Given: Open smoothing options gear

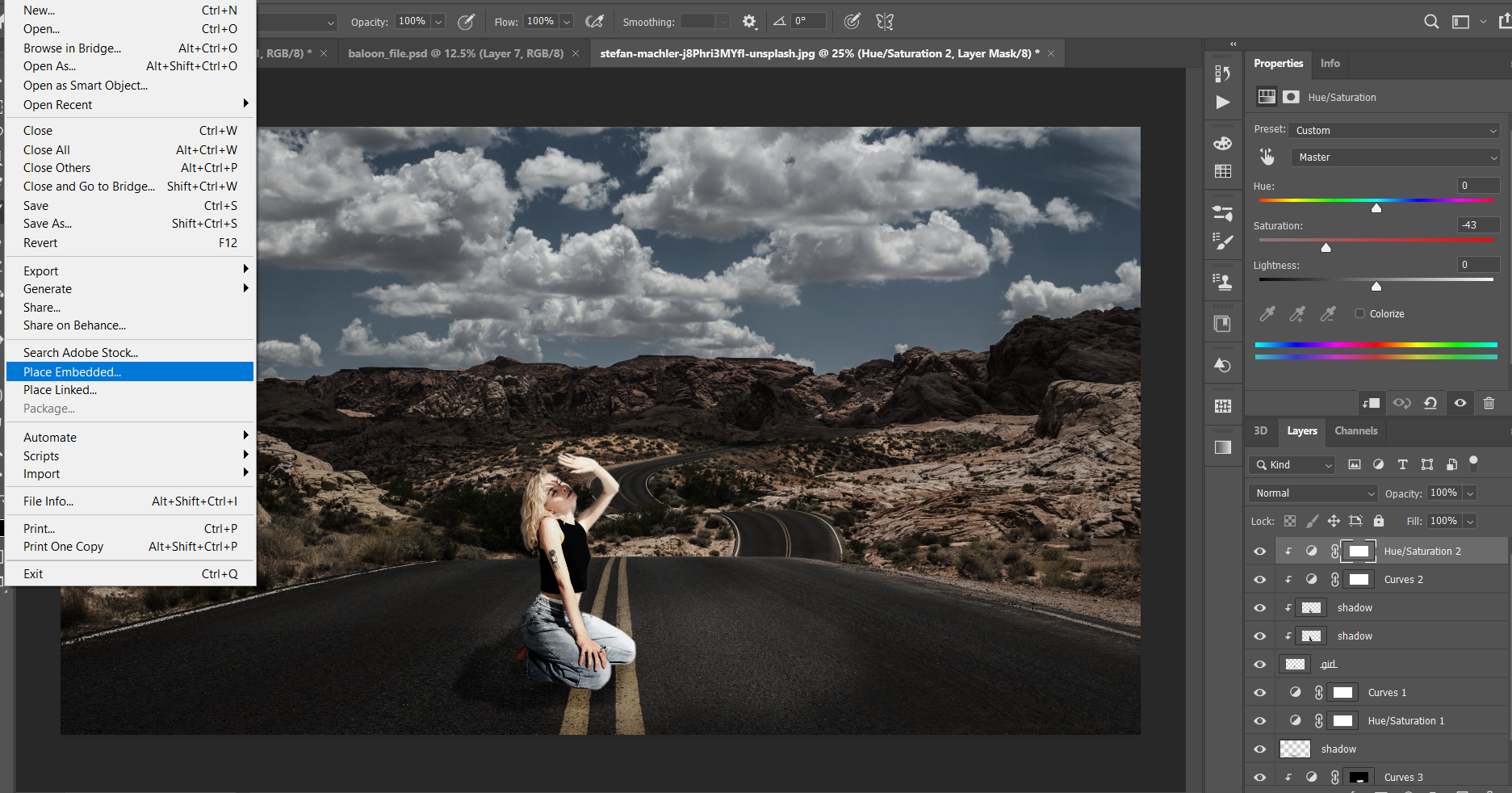Looking at the screenshot, I should tap(749, 22).
